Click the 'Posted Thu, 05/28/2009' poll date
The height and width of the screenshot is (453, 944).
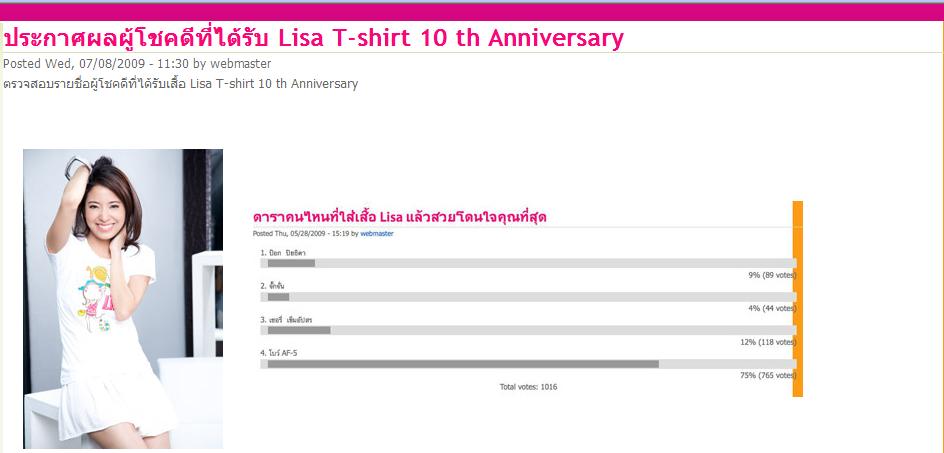point(305,234)
